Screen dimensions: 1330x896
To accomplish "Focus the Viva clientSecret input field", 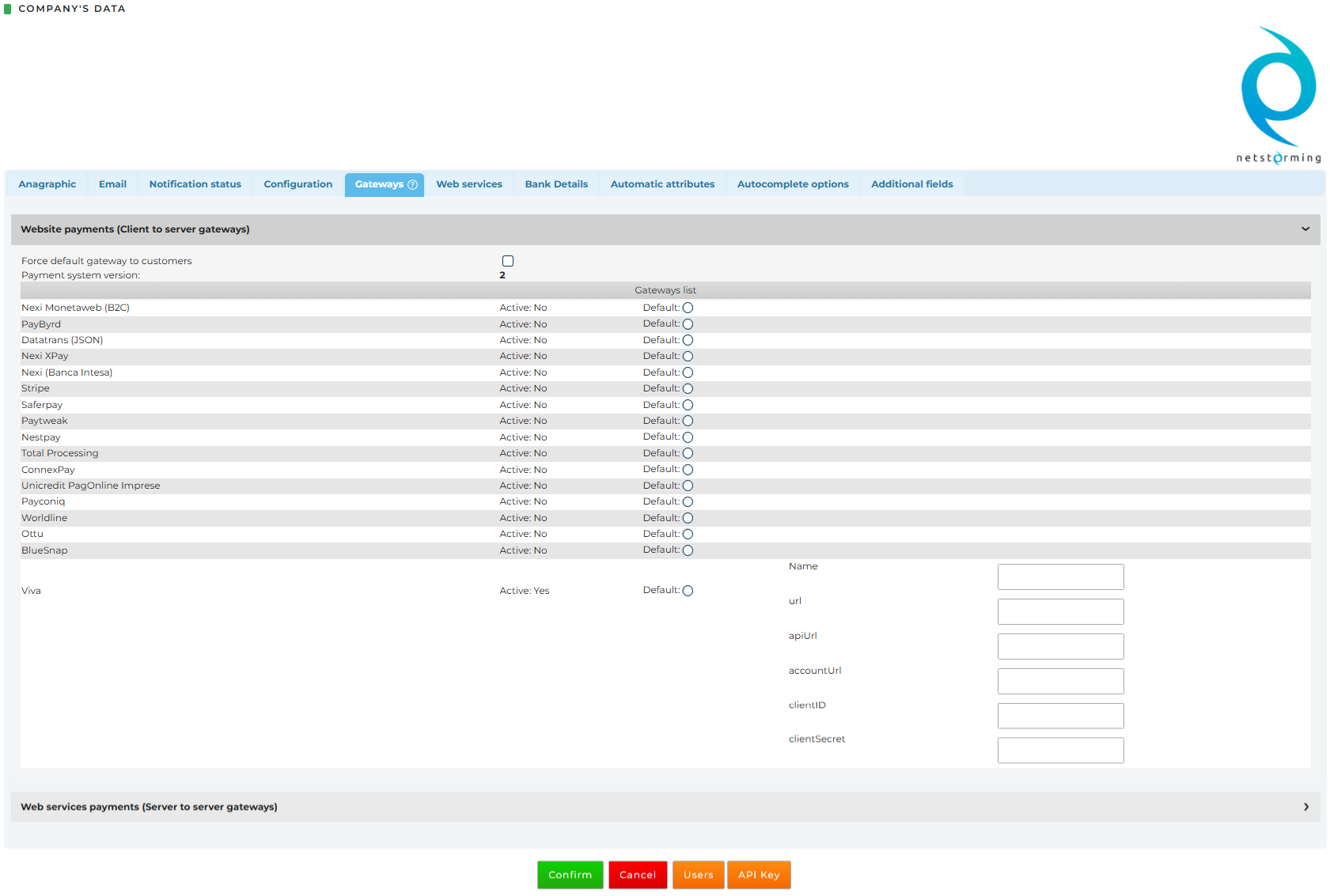I will pos(1060,750).
